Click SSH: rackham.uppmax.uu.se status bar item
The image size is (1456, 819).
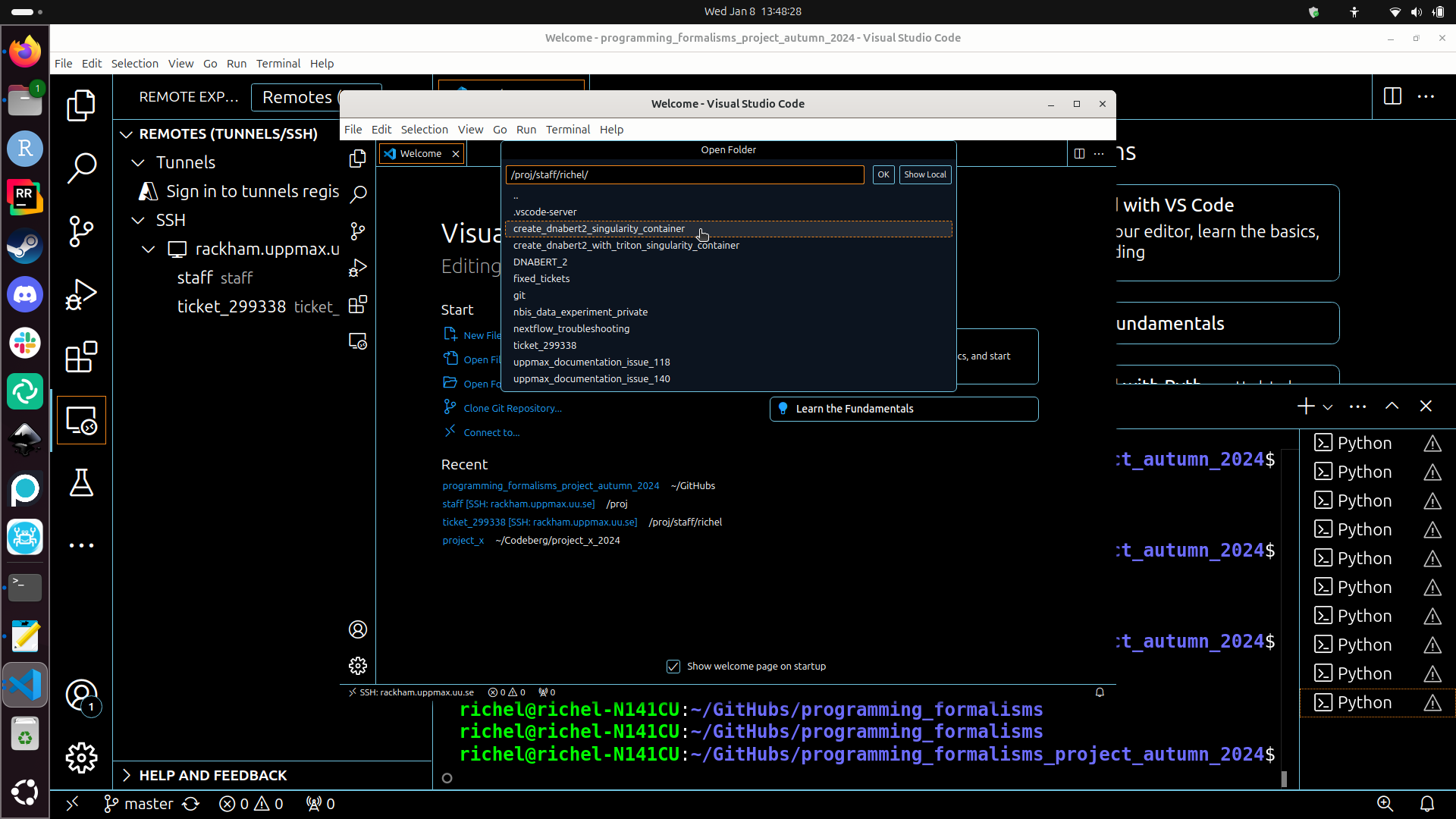coord(411,692)
